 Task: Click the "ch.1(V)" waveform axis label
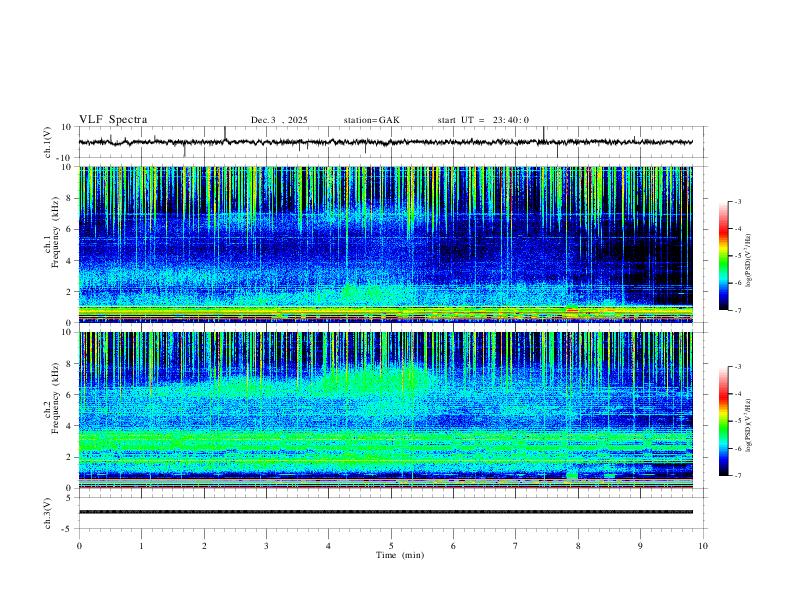pos(48,142)
